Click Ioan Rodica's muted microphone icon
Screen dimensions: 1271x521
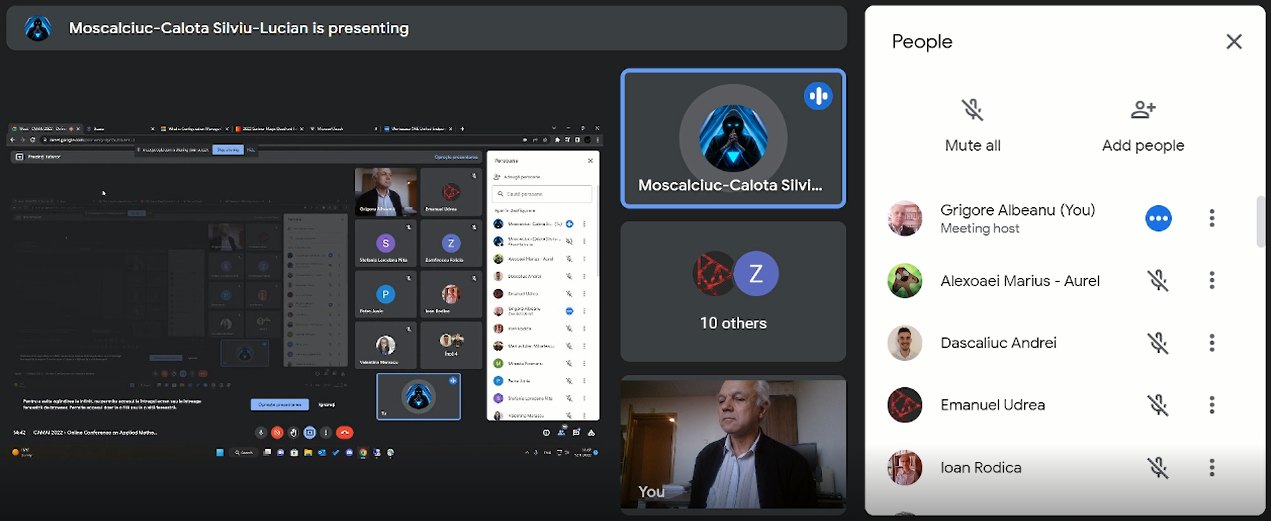1158,467
